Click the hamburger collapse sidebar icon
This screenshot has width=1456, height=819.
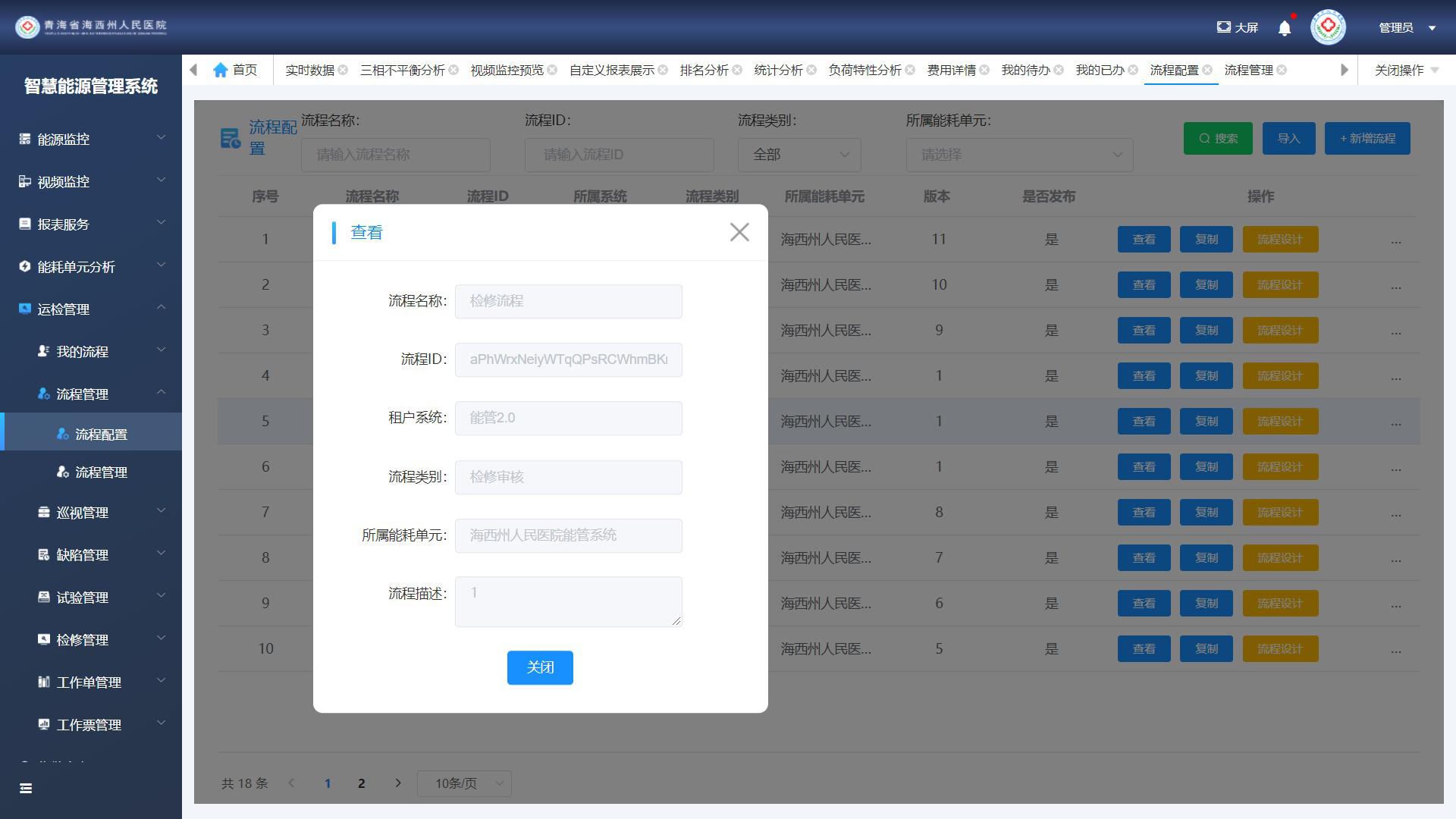click(x=26, y=789)
